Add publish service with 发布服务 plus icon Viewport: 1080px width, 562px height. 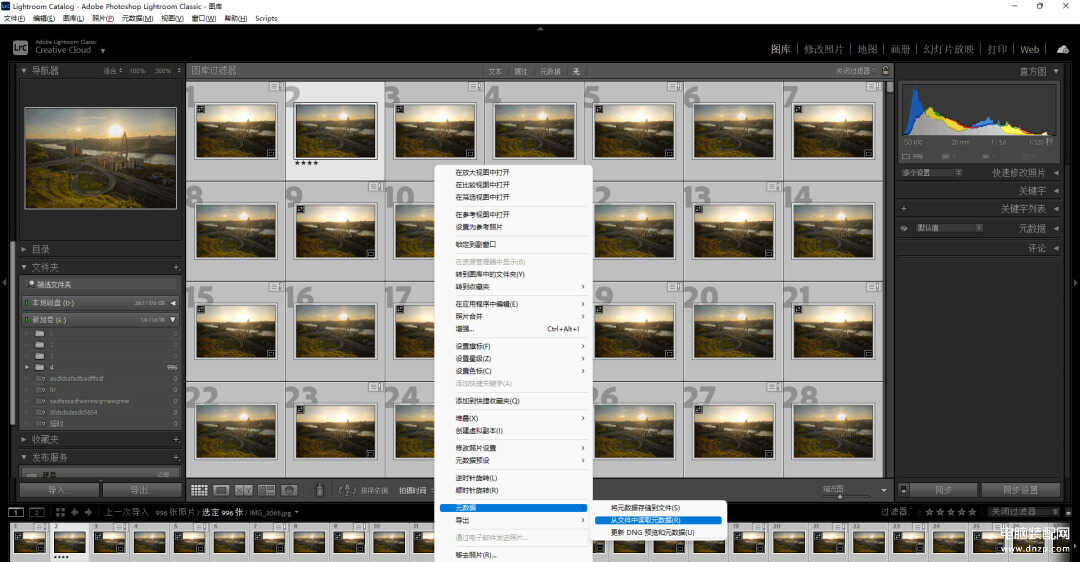(x=176, y=457)
